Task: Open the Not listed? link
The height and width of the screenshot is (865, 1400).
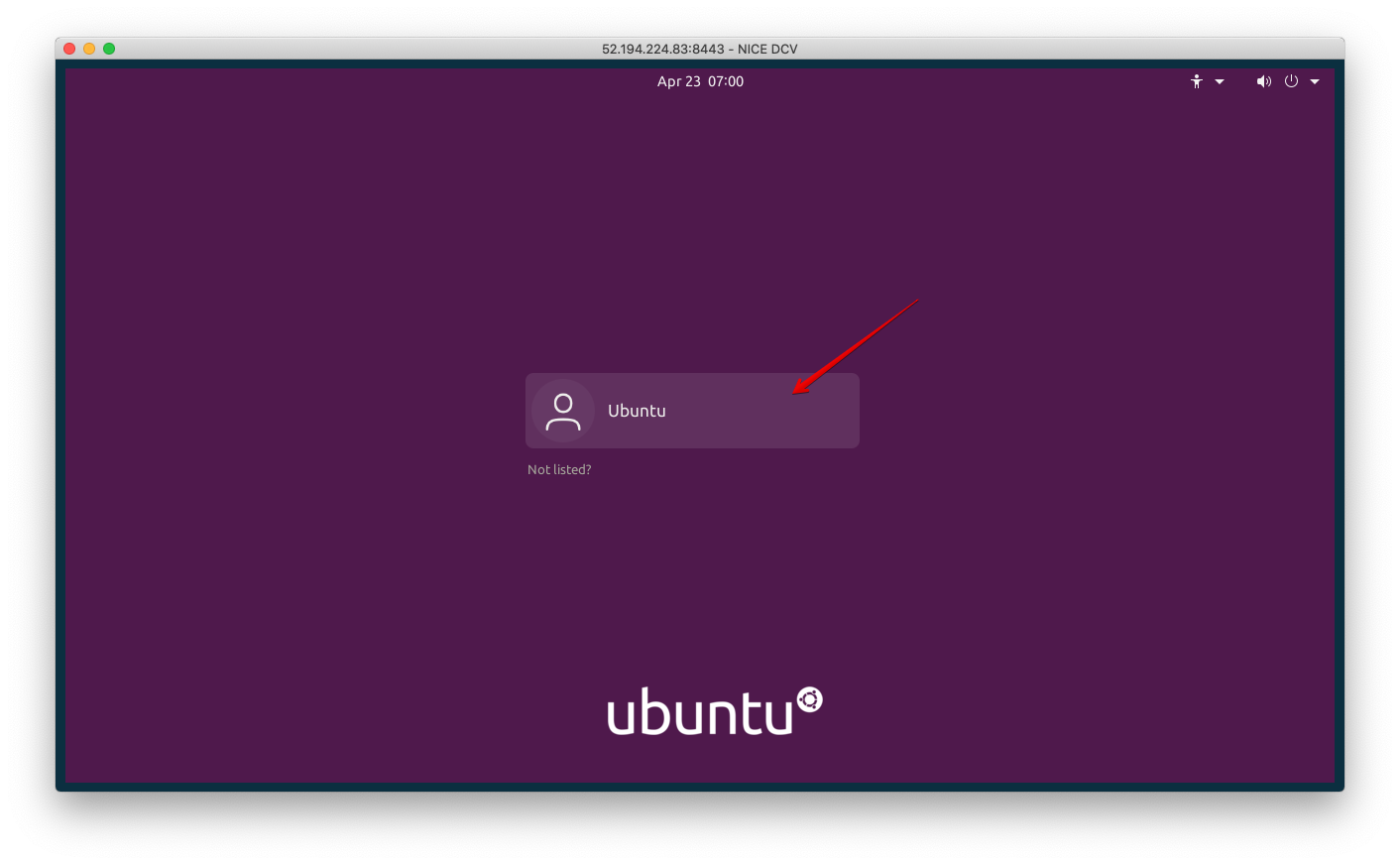Action: click(x=559, y=469)
